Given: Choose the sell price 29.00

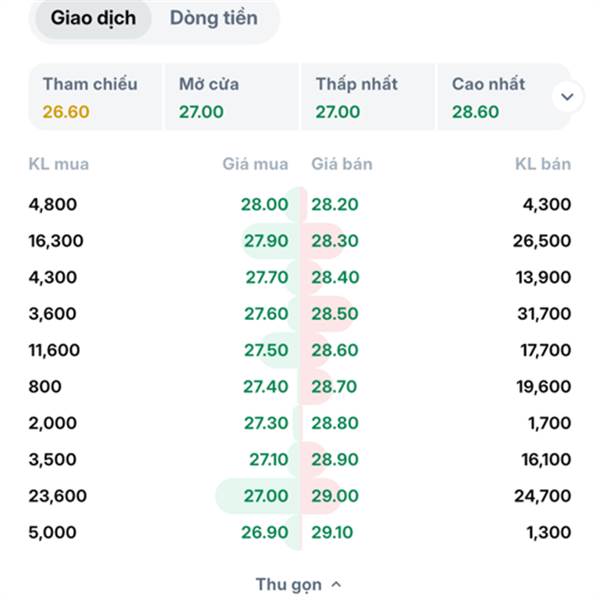Looking at the screenshot, I should (335, 496).
